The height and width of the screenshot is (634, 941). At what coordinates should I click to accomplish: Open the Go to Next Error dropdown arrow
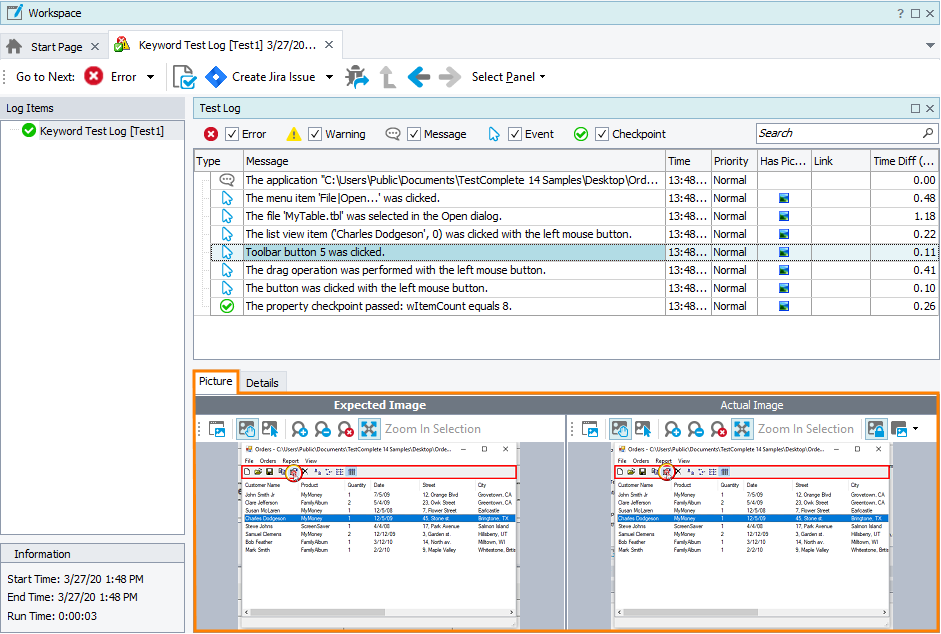tap(151, 77)
